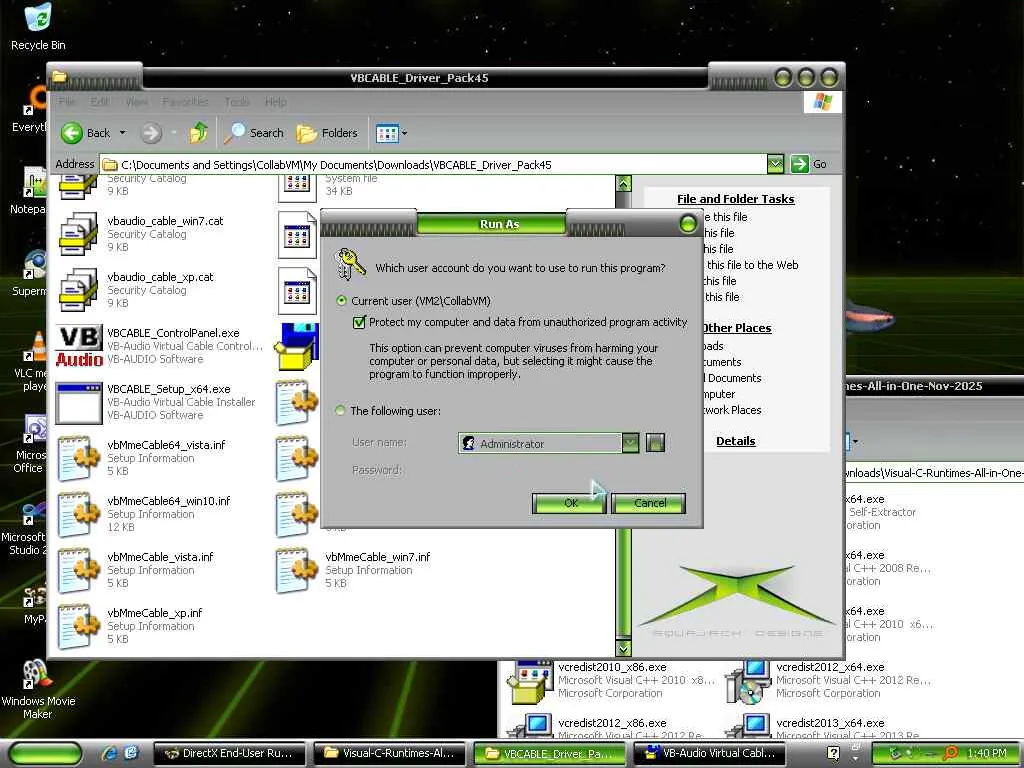This screenshot has height=768, width=1024.
Task: Collapse the Other Places panel
Action: 737,328
